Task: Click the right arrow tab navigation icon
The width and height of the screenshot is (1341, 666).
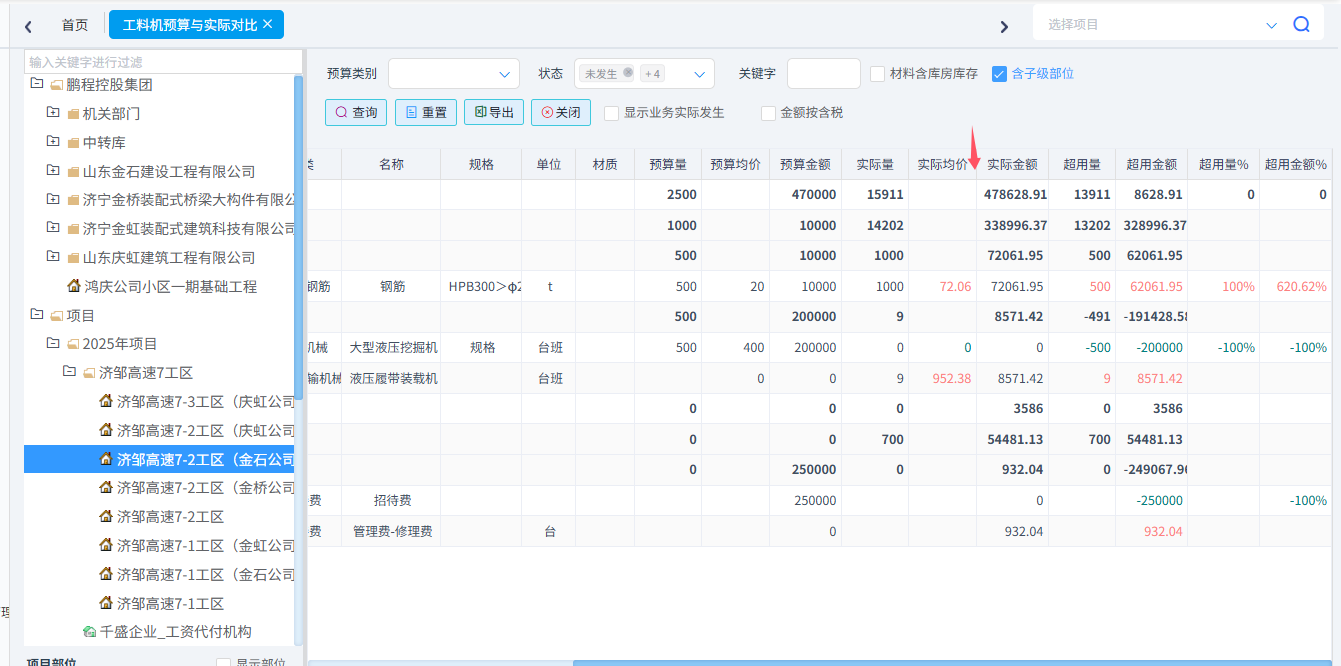Action: 1004,26
